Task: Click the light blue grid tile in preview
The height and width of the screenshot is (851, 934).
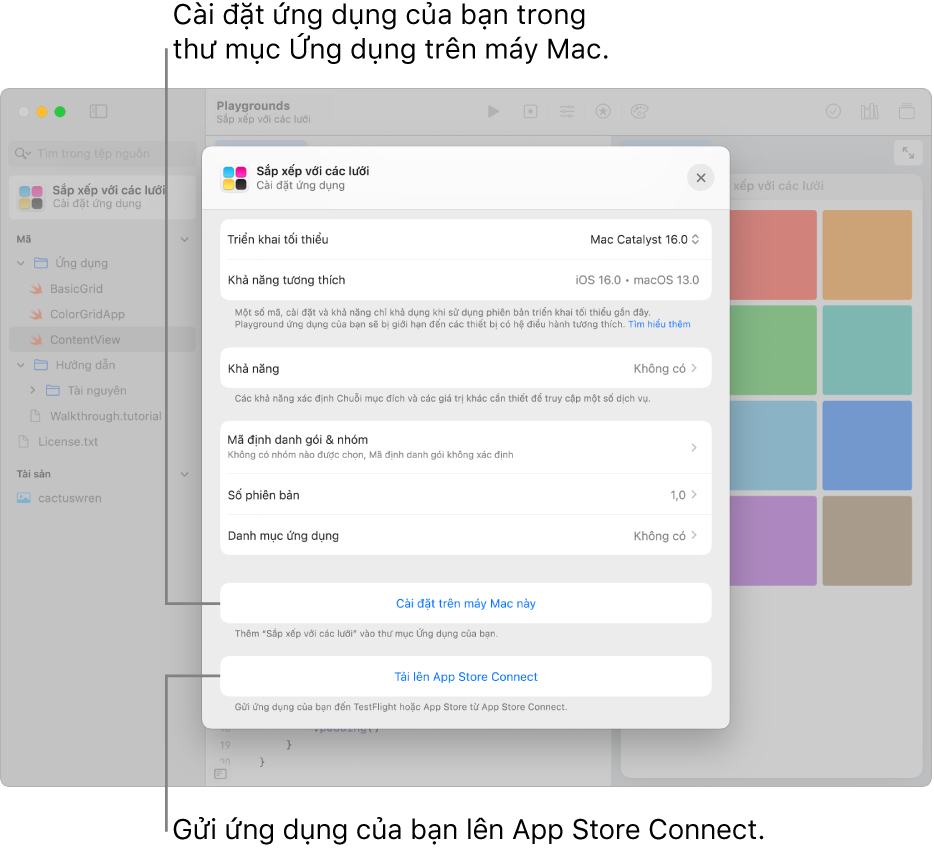Action: pos(773,445)
